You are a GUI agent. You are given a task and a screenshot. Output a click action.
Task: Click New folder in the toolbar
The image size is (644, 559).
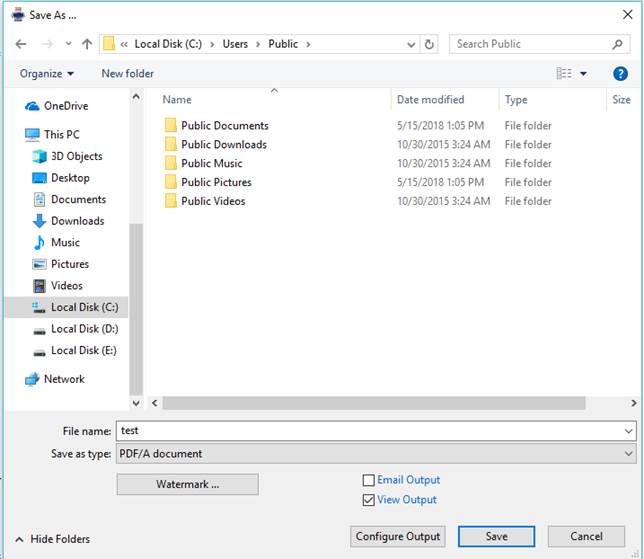pyautogui.click(x=127, y=74)
